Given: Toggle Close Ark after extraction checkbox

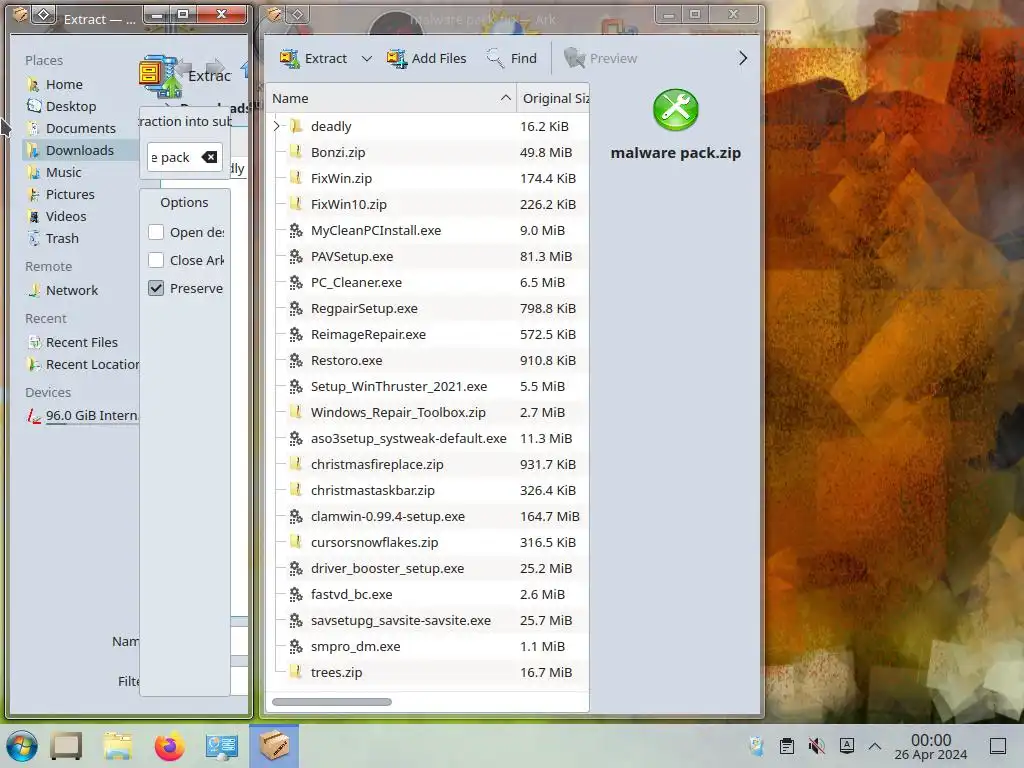Looking at the screenshot, I should tap(156, 260).
